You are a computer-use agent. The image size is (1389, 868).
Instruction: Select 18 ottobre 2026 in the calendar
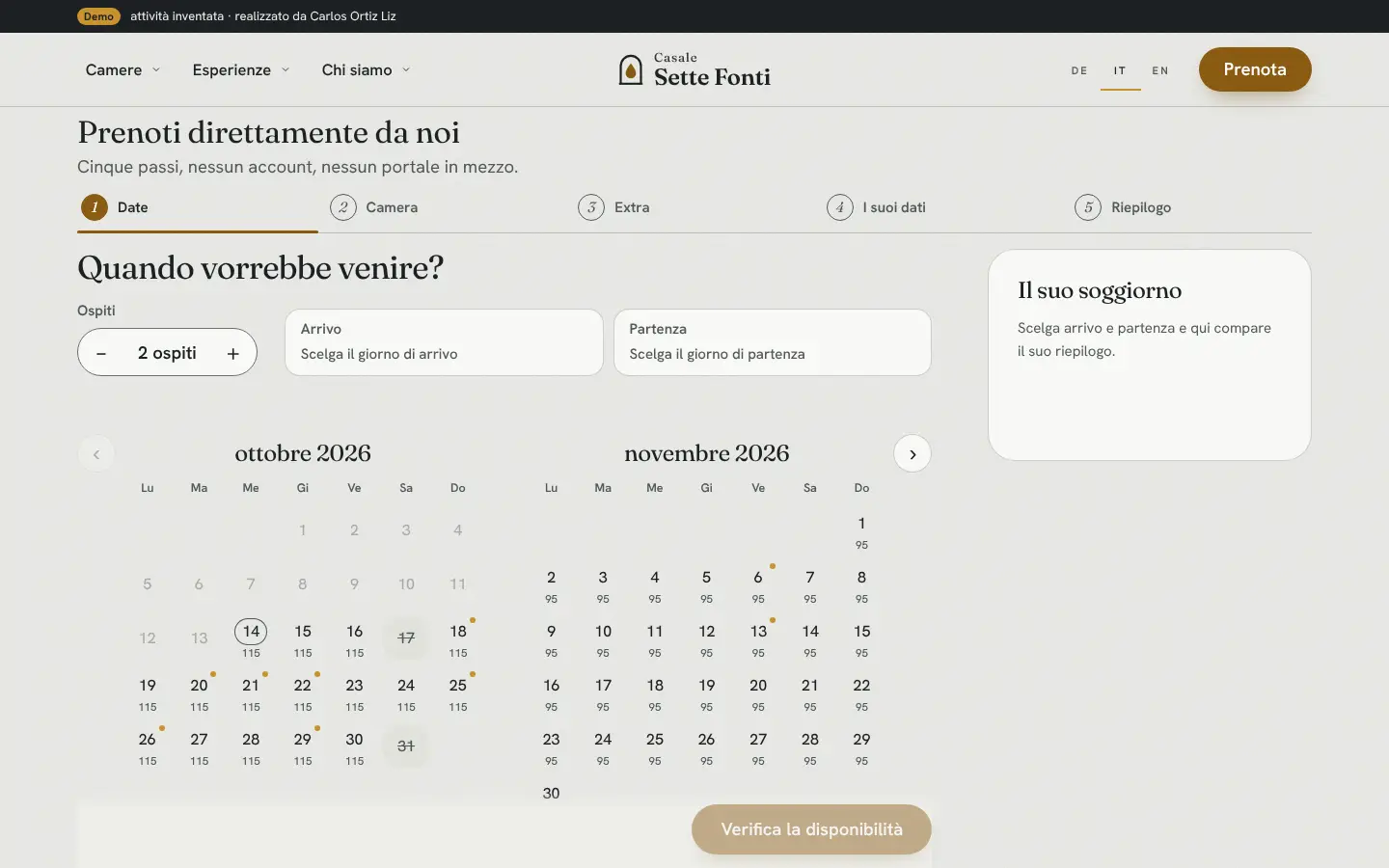tap(458, 638)
